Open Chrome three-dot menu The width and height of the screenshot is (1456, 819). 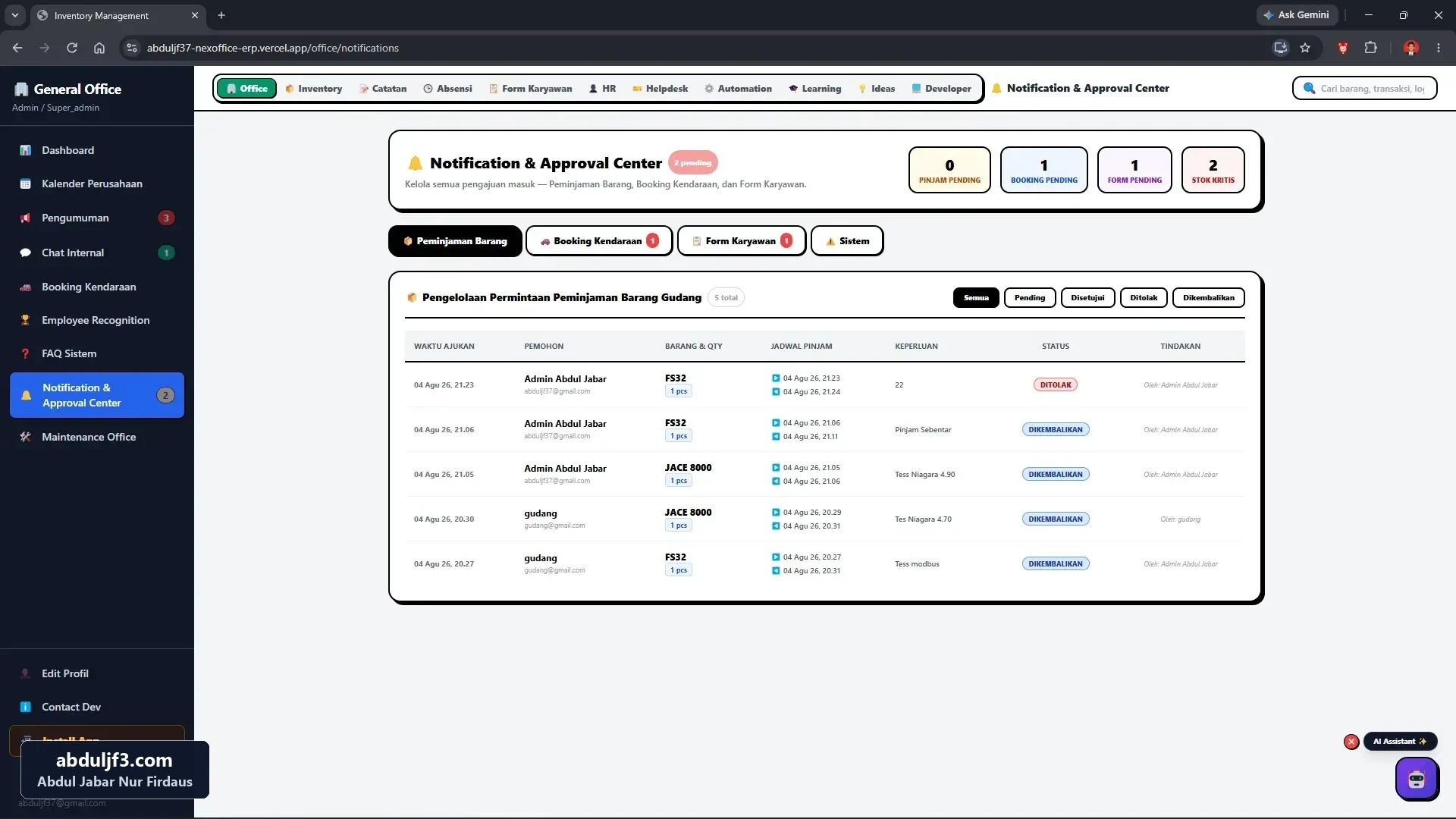pyautogui.click(x=1439, y=48)
